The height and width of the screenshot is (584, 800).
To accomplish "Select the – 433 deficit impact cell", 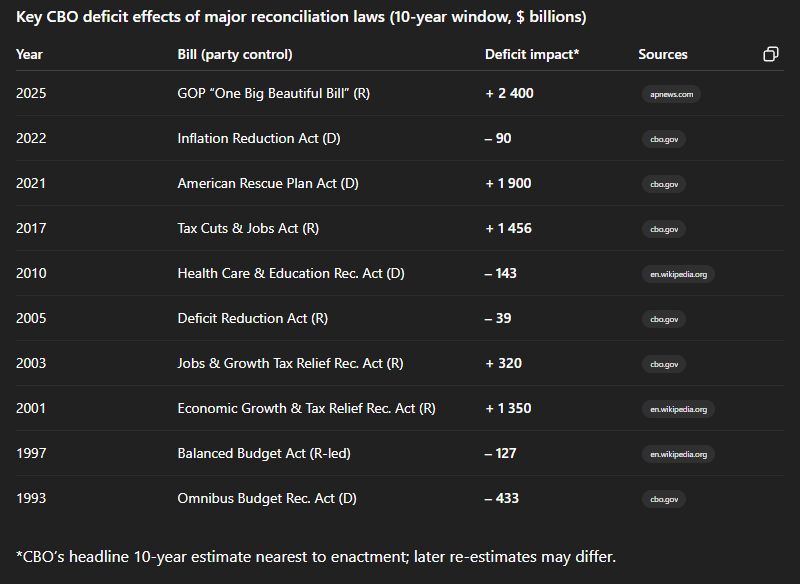I will (502, 498).
